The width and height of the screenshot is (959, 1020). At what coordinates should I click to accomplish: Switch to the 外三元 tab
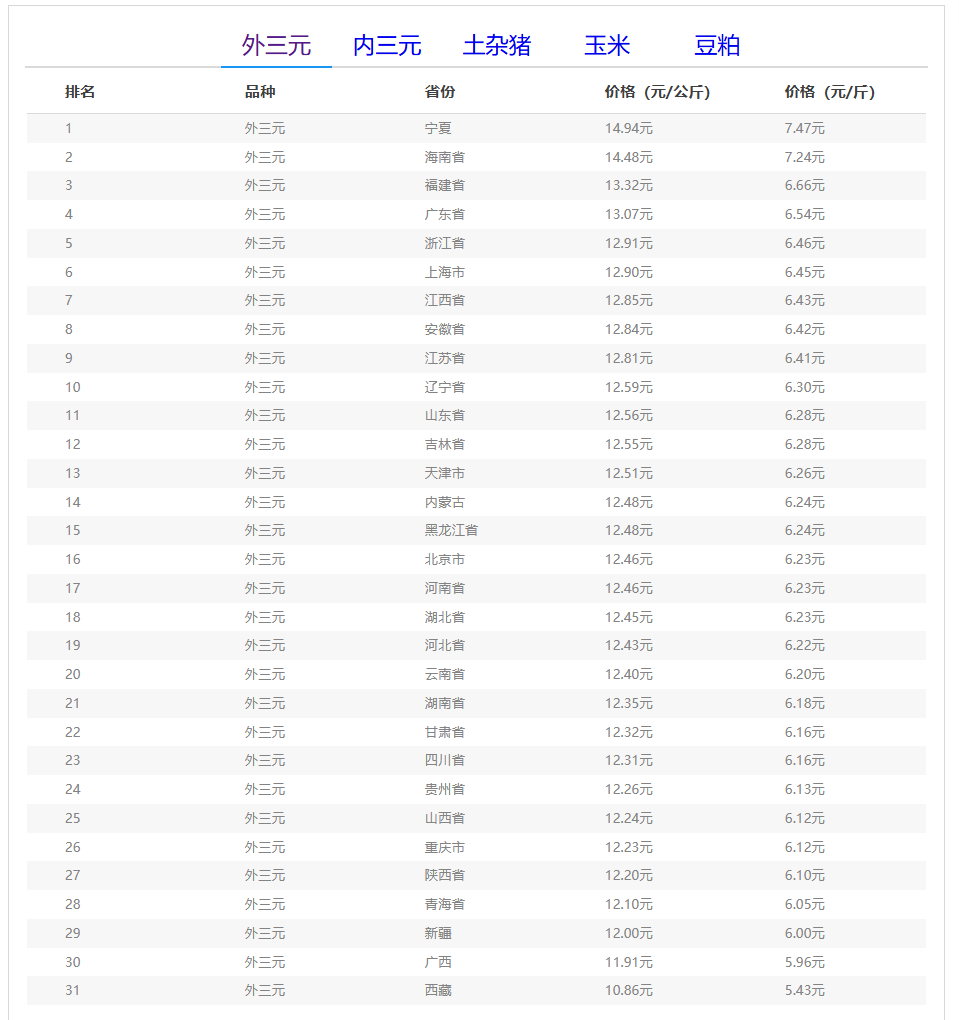[x=276, y=46]
